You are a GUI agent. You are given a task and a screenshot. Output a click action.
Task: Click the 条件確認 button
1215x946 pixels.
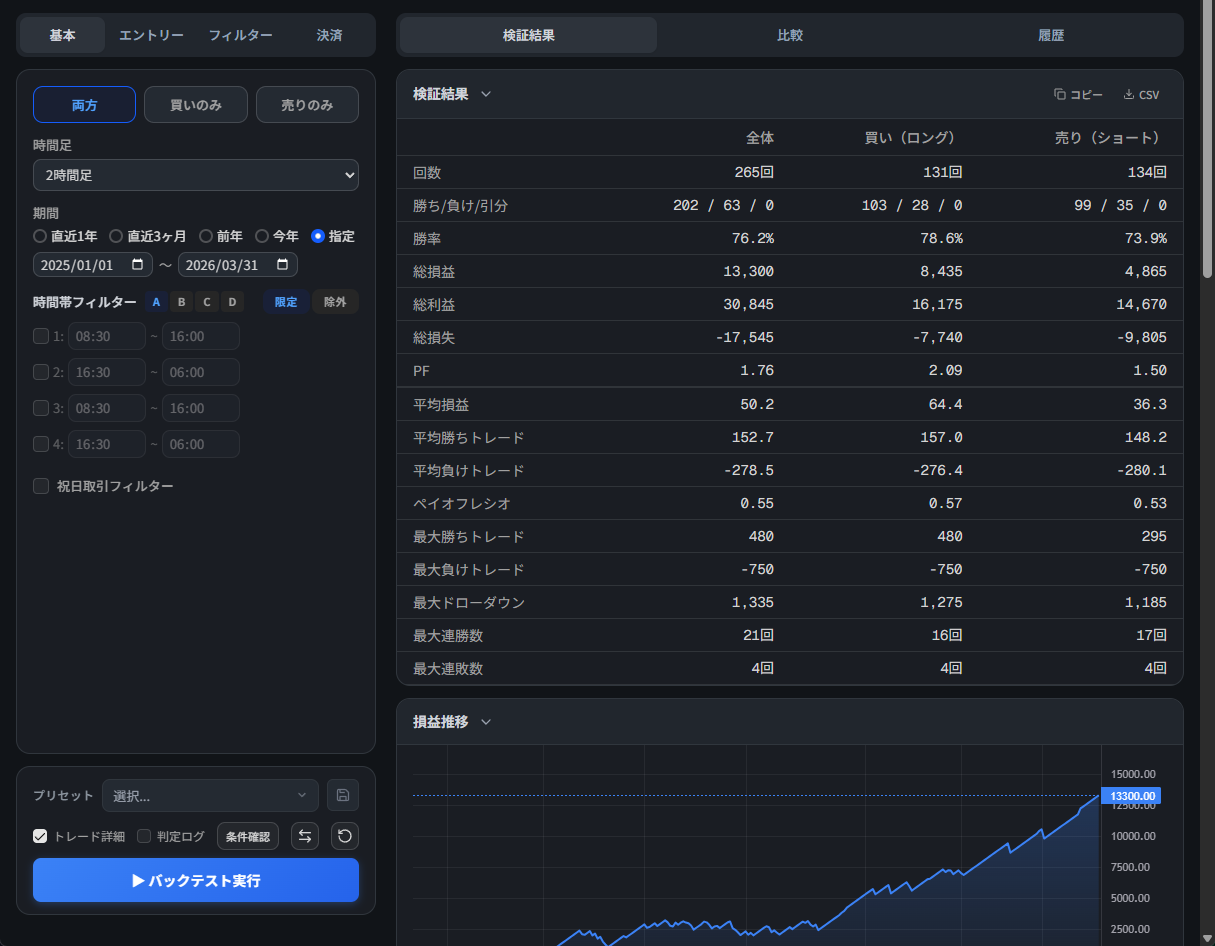coord(248,836)
